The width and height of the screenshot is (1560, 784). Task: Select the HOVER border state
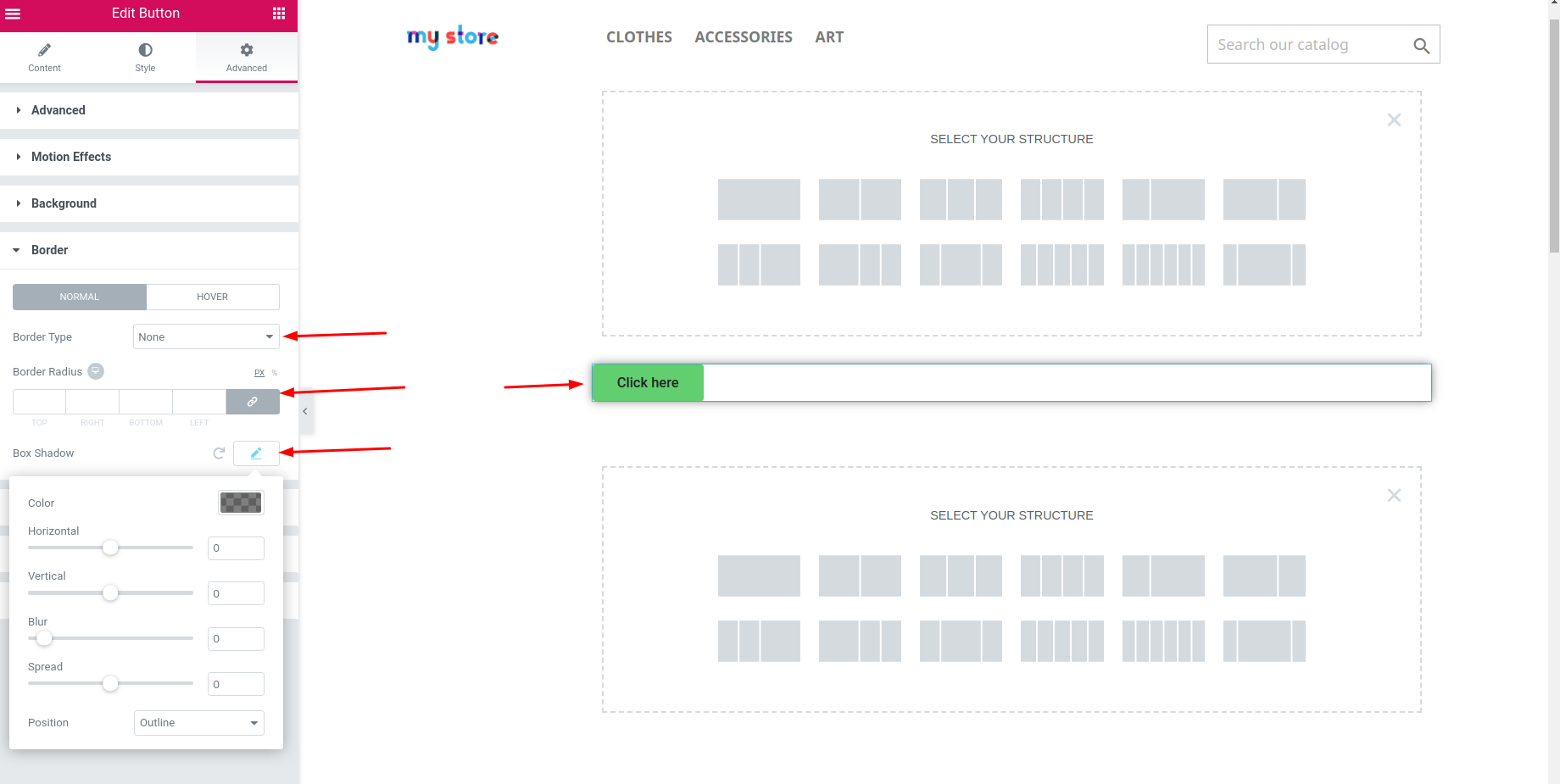pyautogui.click(x=213, y=297)
